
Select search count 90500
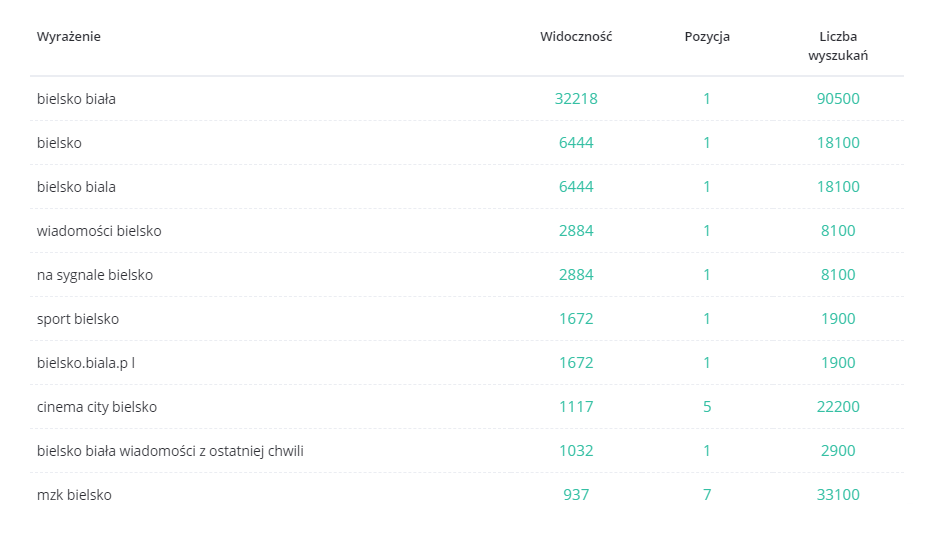pos(838,99)
